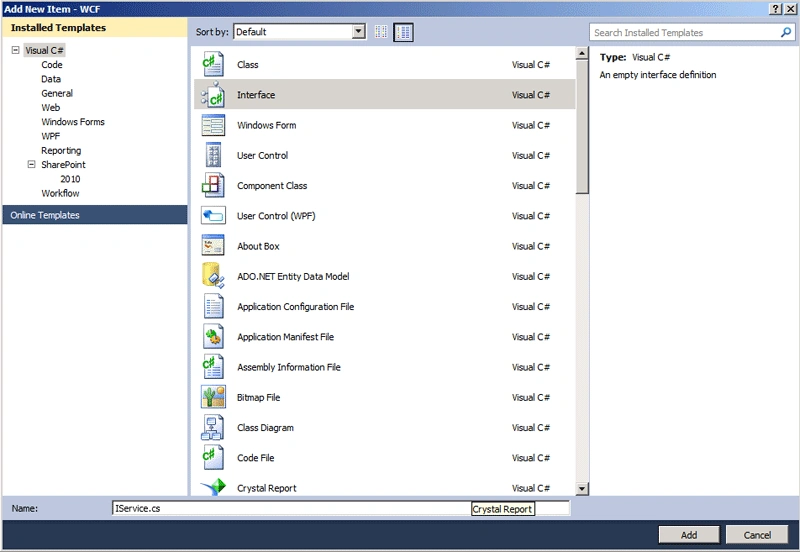Click the Crystal Report template name

[x=266, y=488]
